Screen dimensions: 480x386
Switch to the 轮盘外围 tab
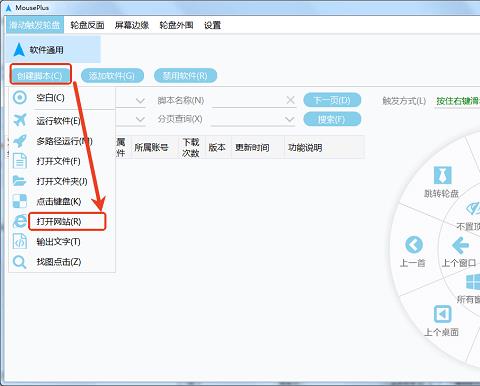[x=176, y=25]
